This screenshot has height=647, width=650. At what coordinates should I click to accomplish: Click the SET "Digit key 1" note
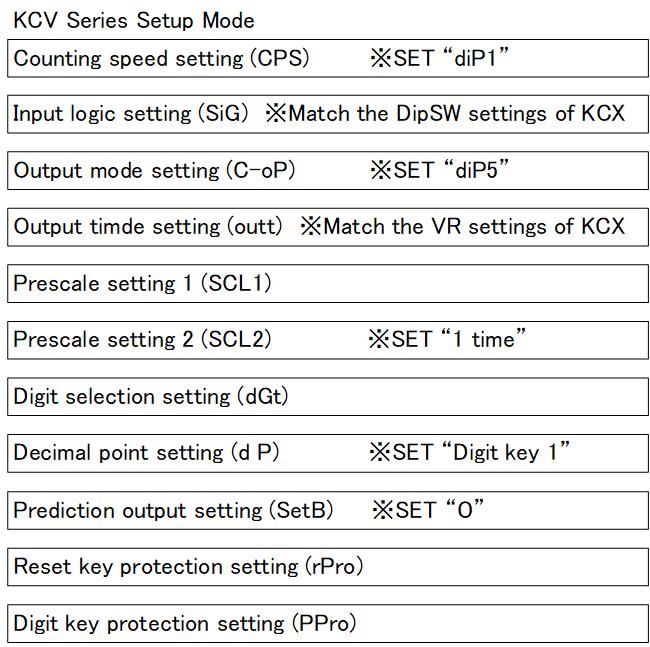(470, 452)
